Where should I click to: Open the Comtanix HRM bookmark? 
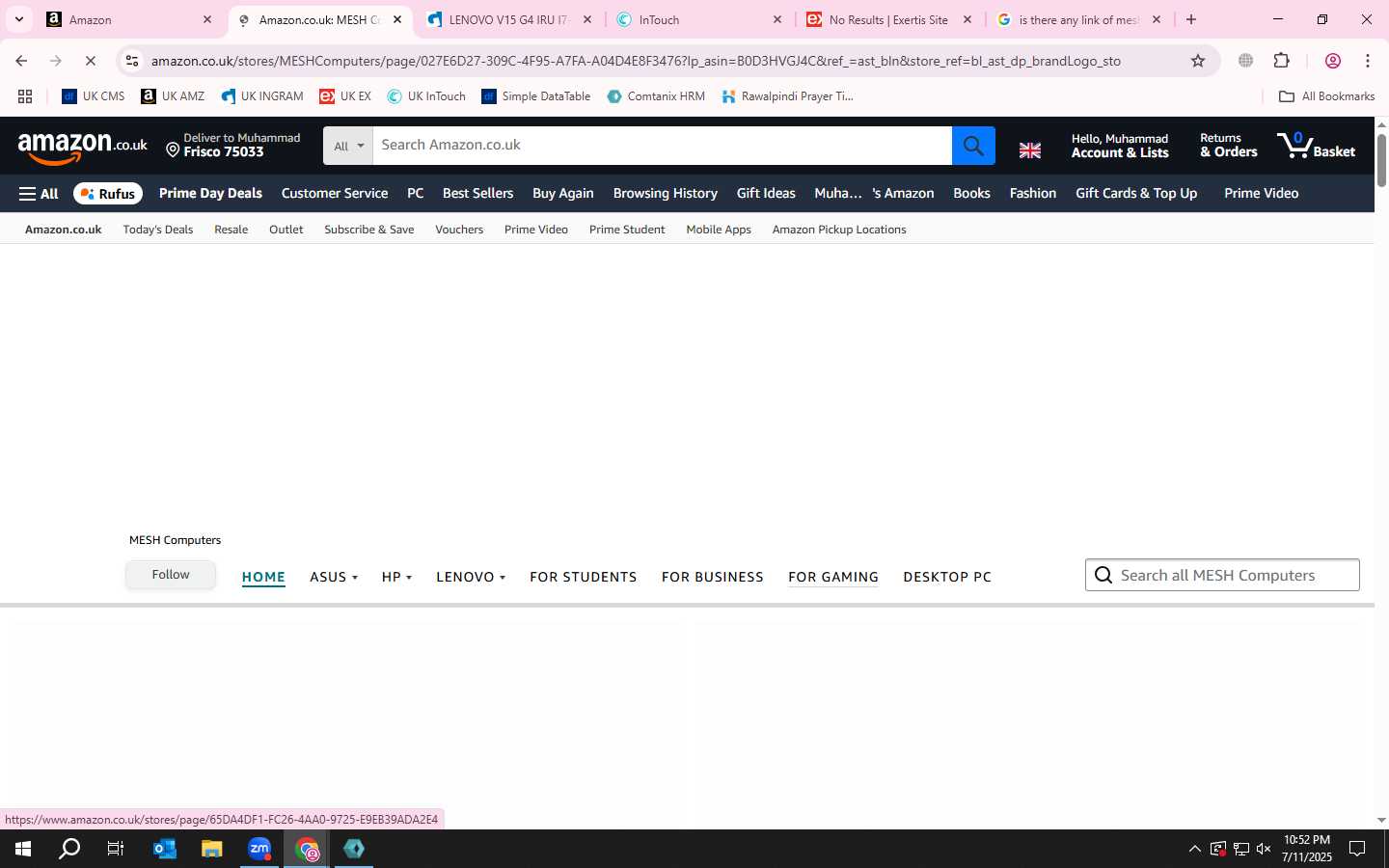(656, 96)
